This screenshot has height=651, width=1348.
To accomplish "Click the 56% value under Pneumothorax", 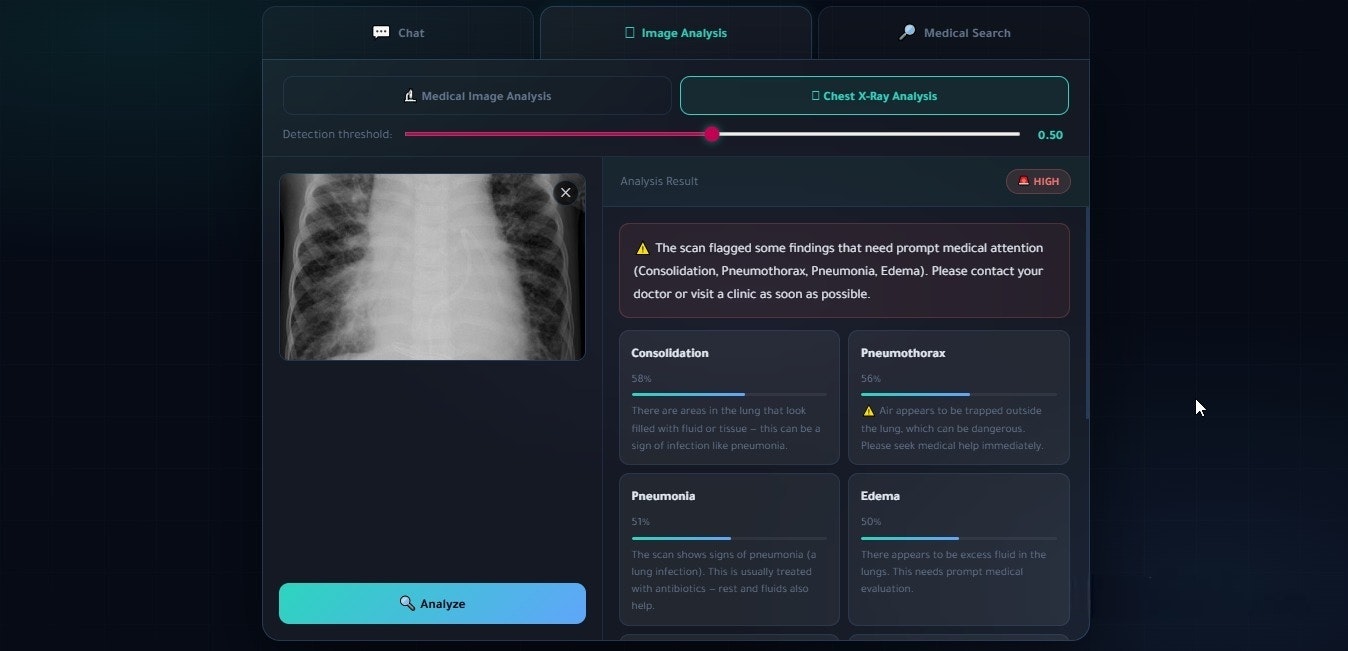I will [x=870, y=379].
